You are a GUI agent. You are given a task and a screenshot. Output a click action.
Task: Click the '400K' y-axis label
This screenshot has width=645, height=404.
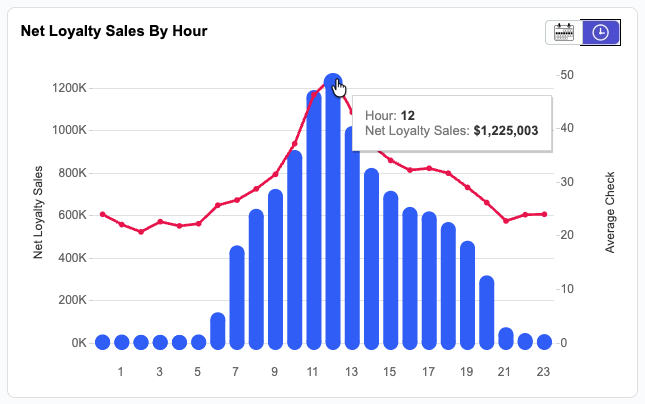click(x=72, y=258)
